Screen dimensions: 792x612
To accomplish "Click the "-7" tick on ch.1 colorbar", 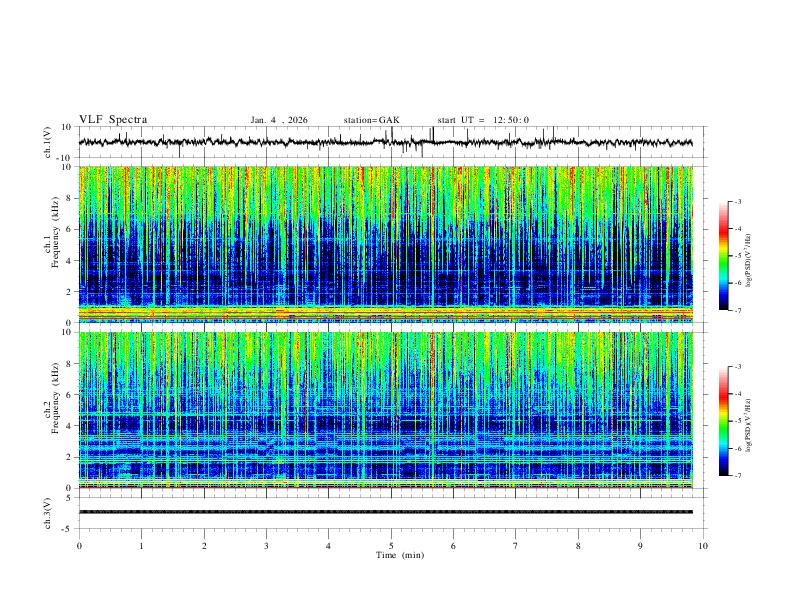I will [738, 311].
